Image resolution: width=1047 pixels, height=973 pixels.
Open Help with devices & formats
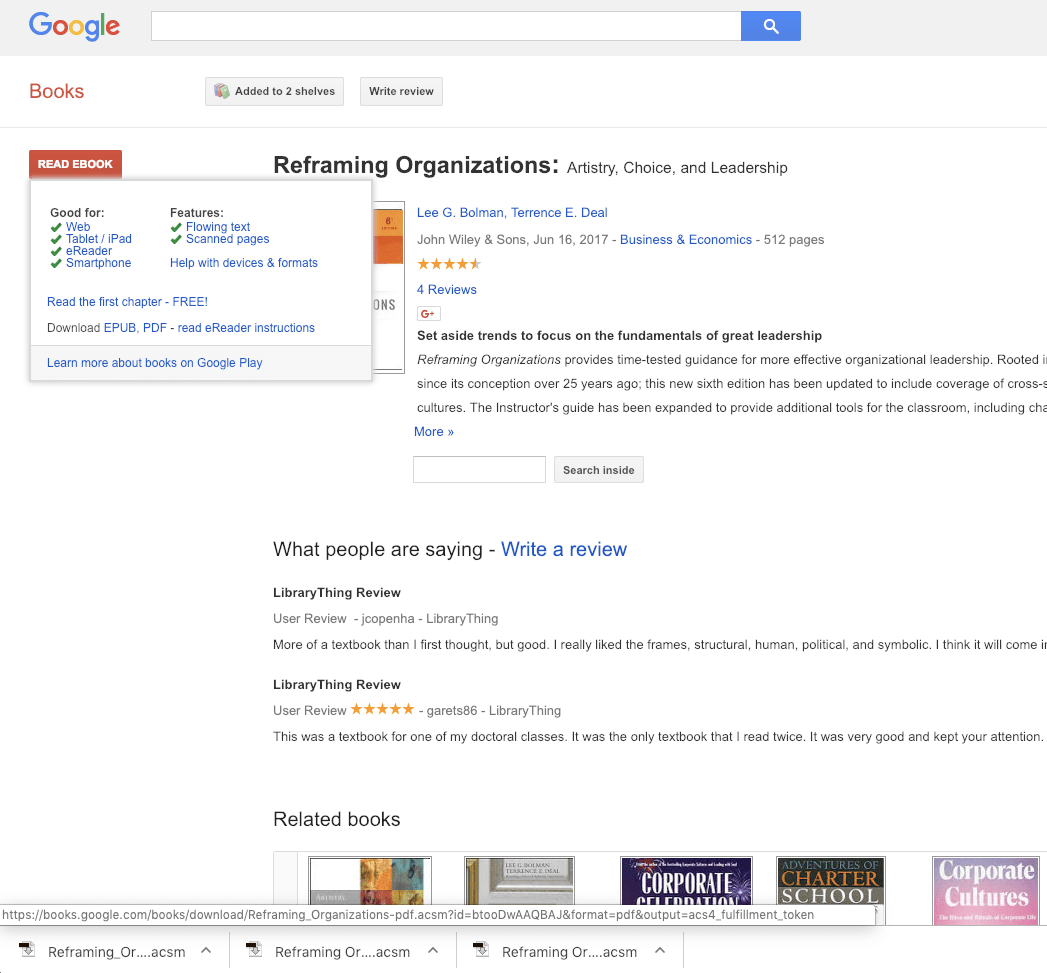[x=244, y=263]
